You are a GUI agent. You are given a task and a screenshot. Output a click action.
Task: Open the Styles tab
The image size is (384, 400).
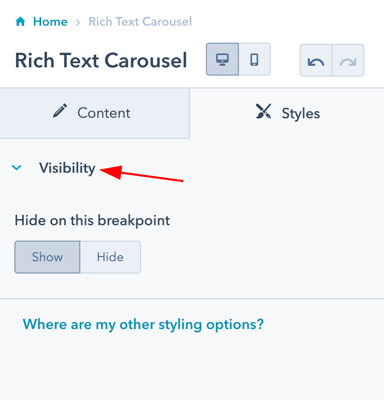(x=287, y=113)
